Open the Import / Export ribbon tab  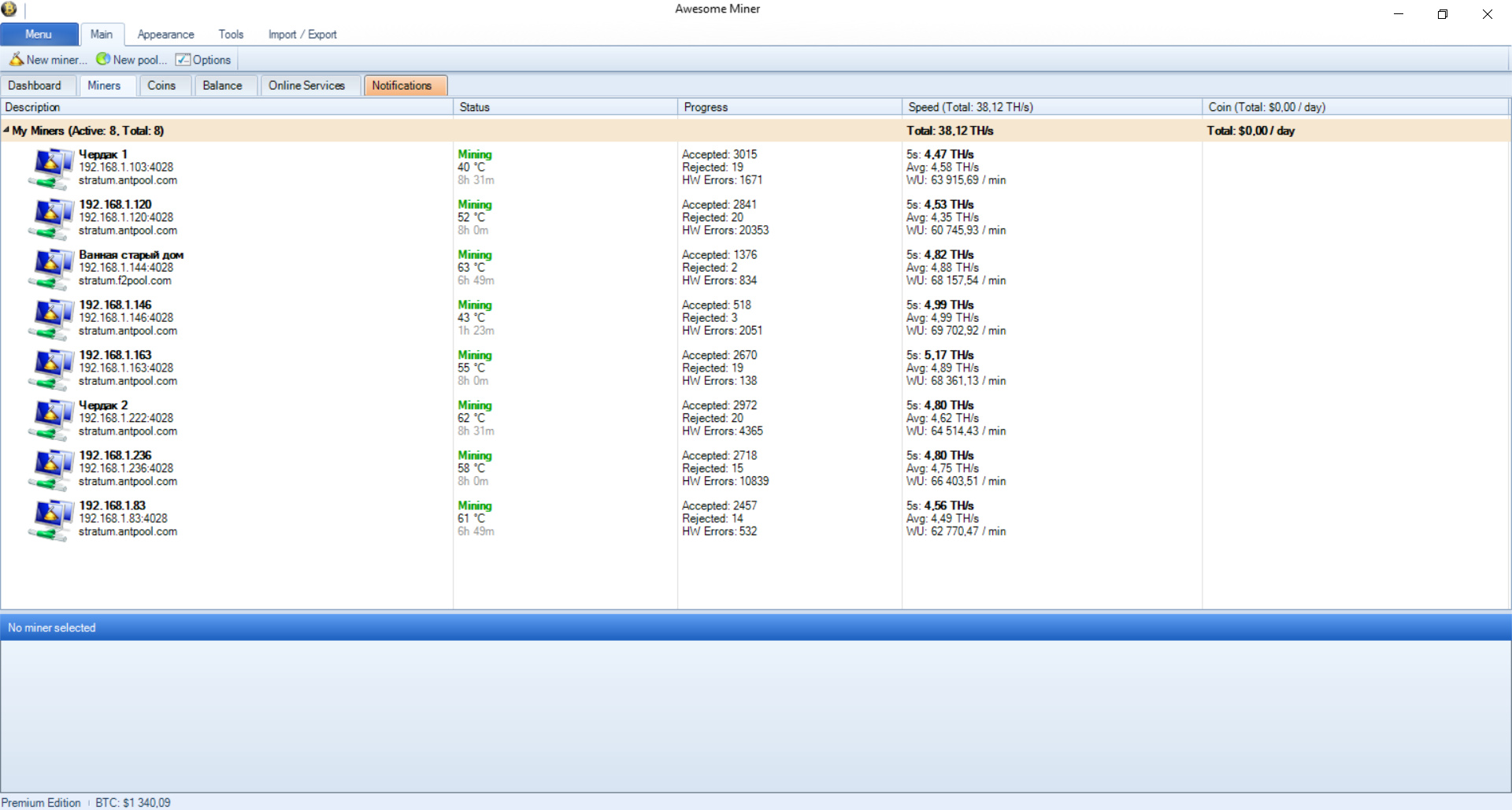coord(302,35)
